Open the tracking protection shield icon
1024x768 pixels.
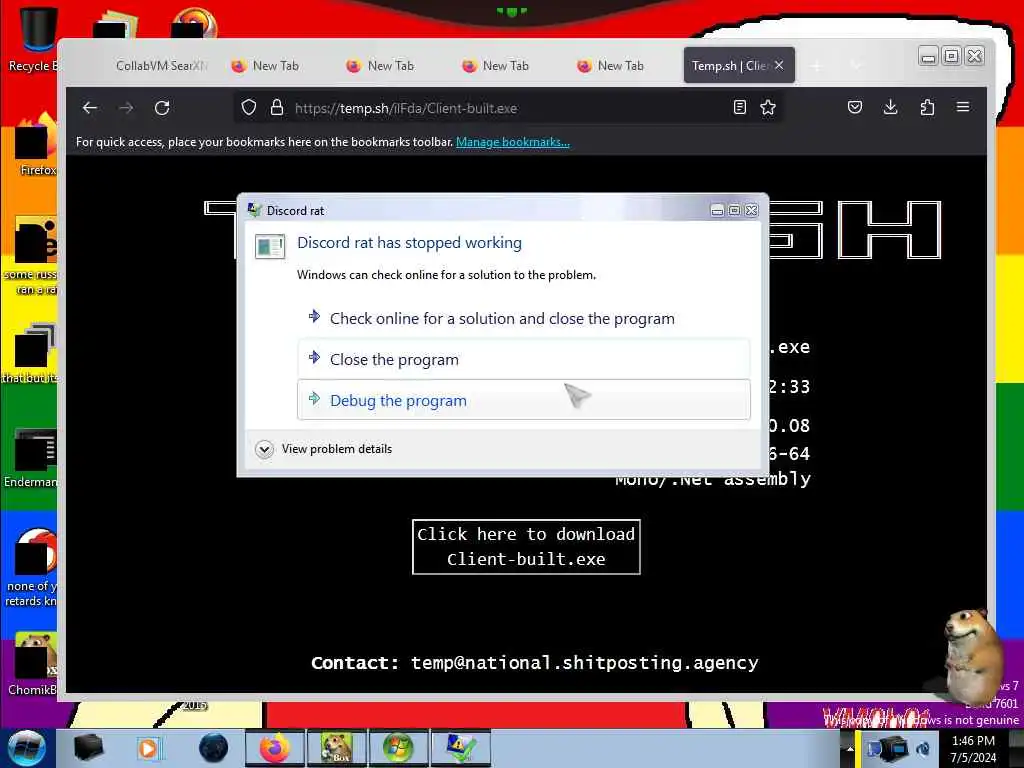(x=249, y=108)
